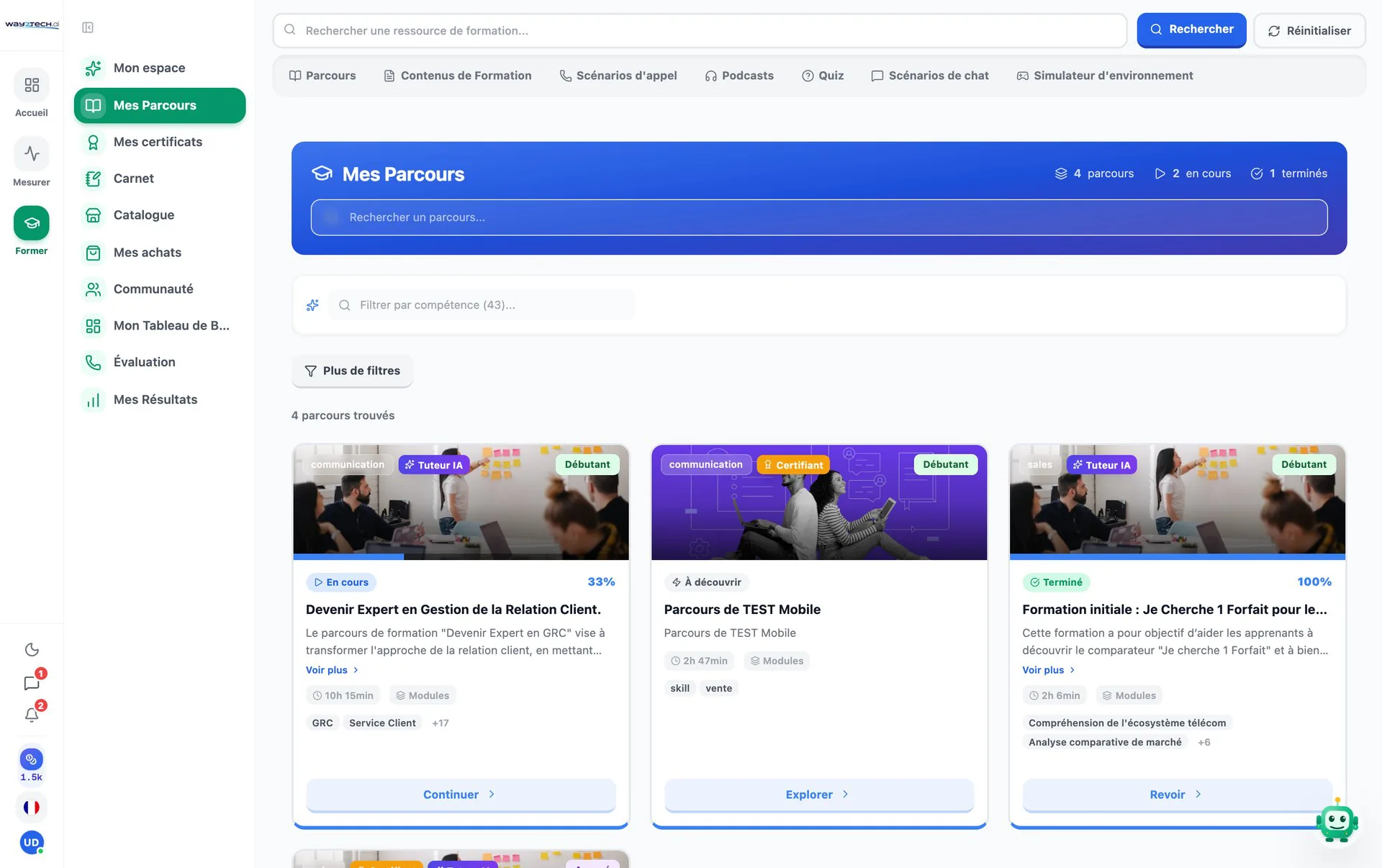Switch to Contenus de Formation tab

(x=458, y=76)
